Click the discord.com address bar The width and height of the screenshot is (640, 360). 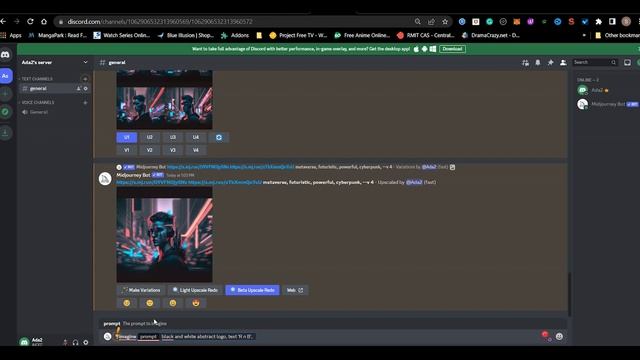point(233,21)
